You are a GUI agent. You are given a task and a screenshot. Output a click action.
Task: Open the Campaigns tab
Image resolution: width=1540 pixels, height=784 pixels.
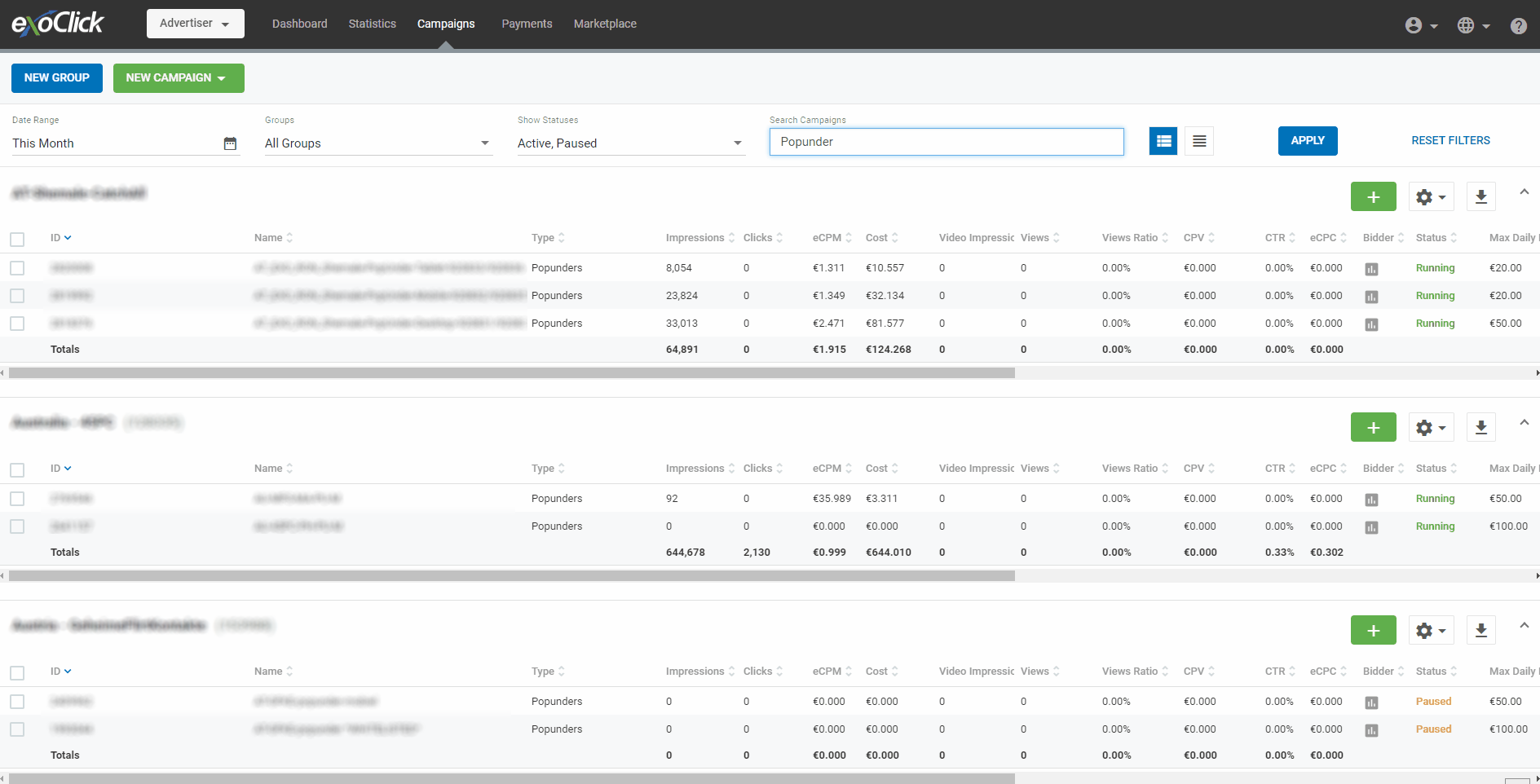pos(446,24)
